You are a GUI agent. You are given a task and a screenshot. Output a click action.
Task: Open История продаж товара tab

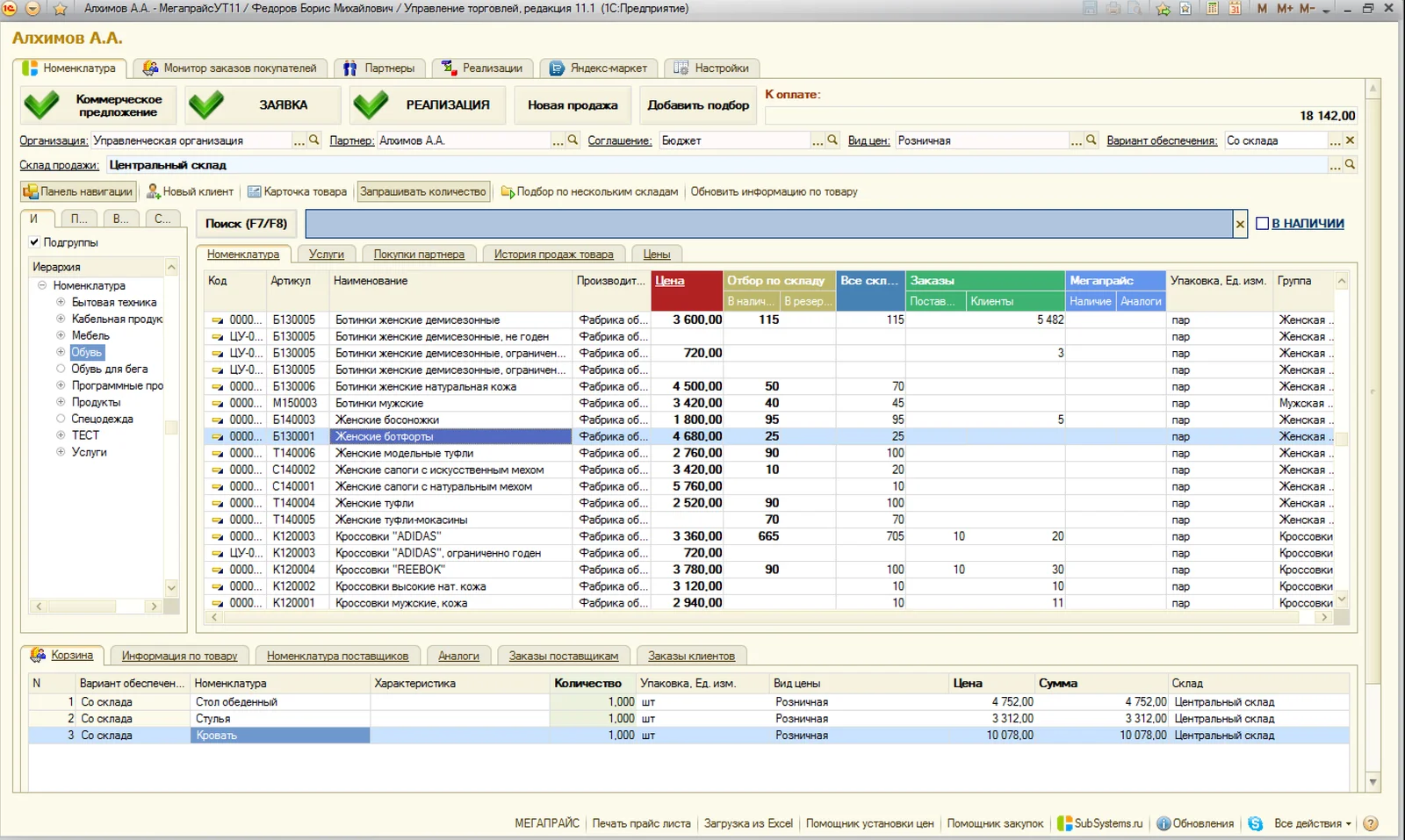click(553, 255)
